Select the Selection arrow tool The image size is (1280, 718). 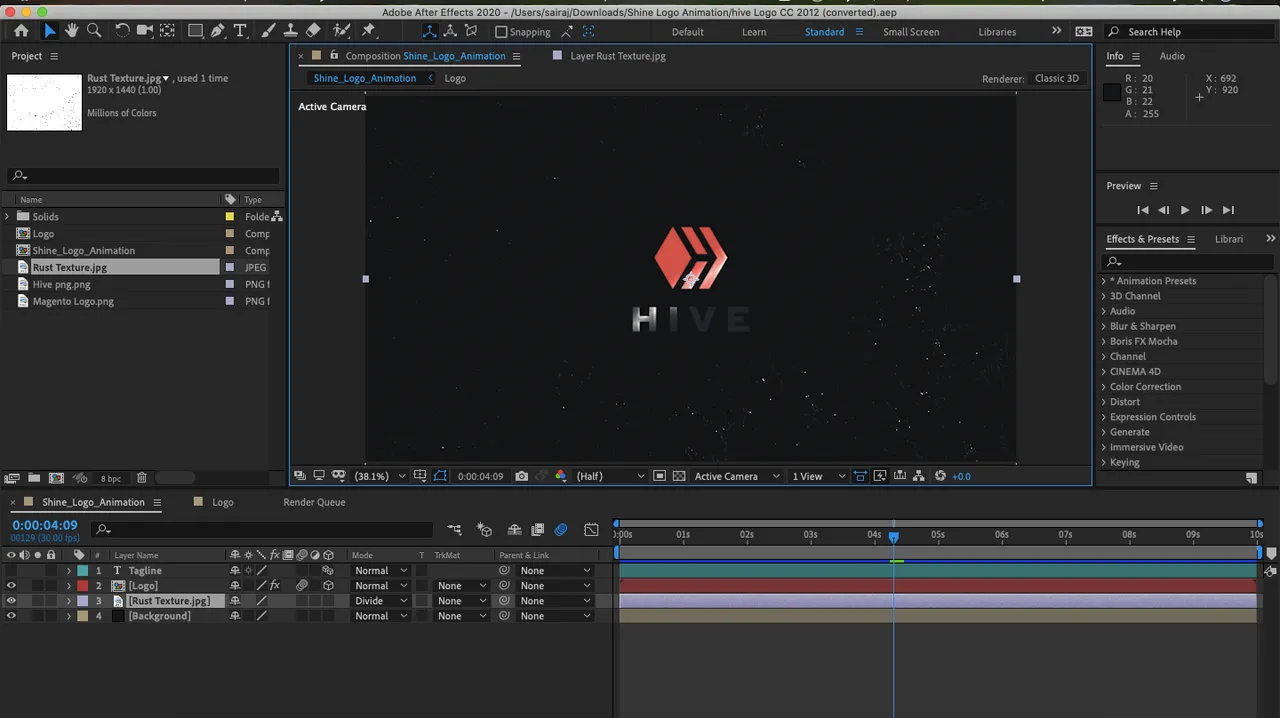pos(49,31)
